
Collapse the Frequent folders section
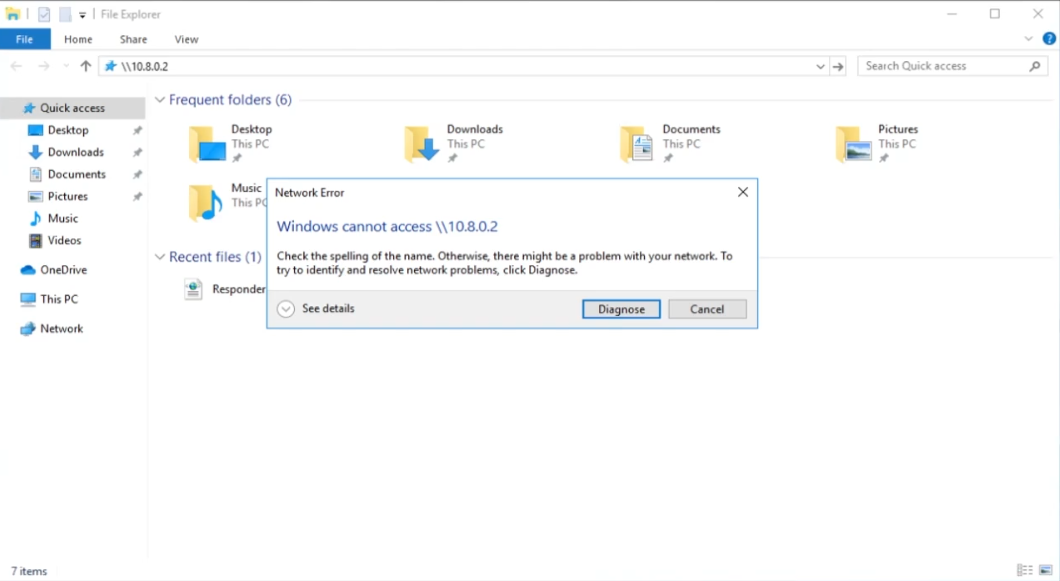(160, 100)
